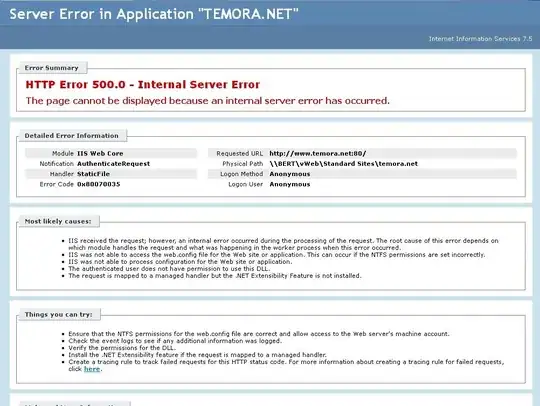Click the 'Notification' field label
Viewport: 540px width, 406px height.
pos(56,164)
